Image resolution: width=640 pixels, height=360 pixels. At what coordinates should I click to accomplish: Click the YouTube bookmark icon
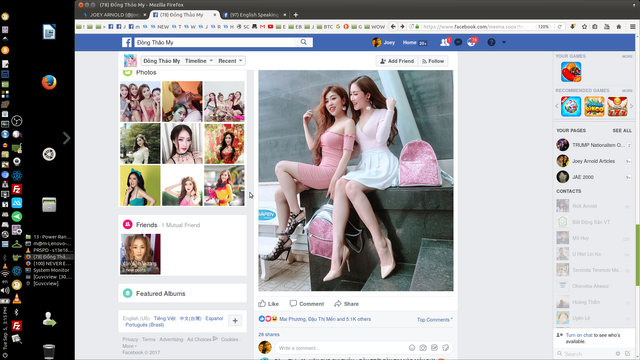click(270, 27)
